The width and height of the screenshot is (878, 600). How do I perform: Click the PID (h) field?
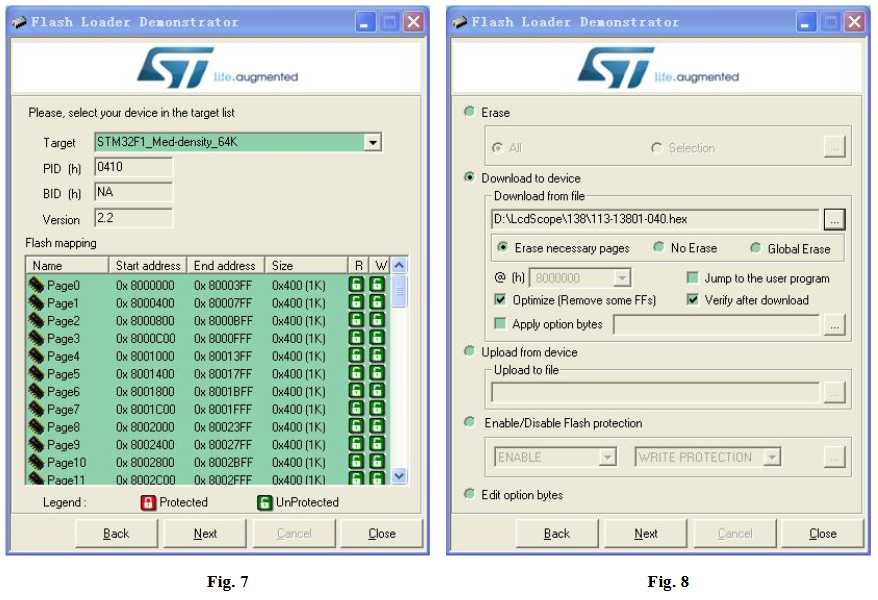[x=133, y=167]
